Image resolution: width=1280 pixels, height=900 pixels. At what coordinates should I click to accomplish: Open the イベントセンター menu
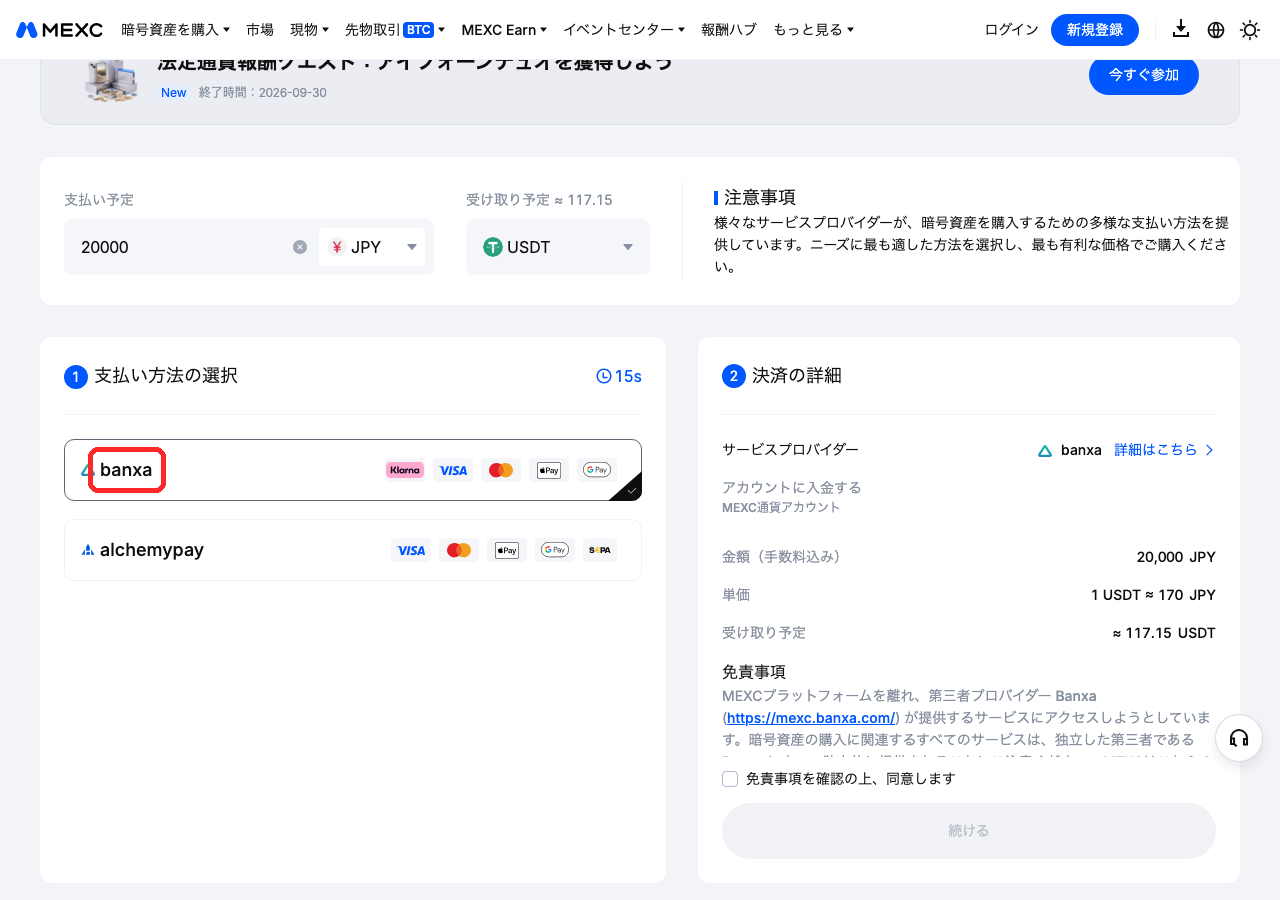pos(624,30)
